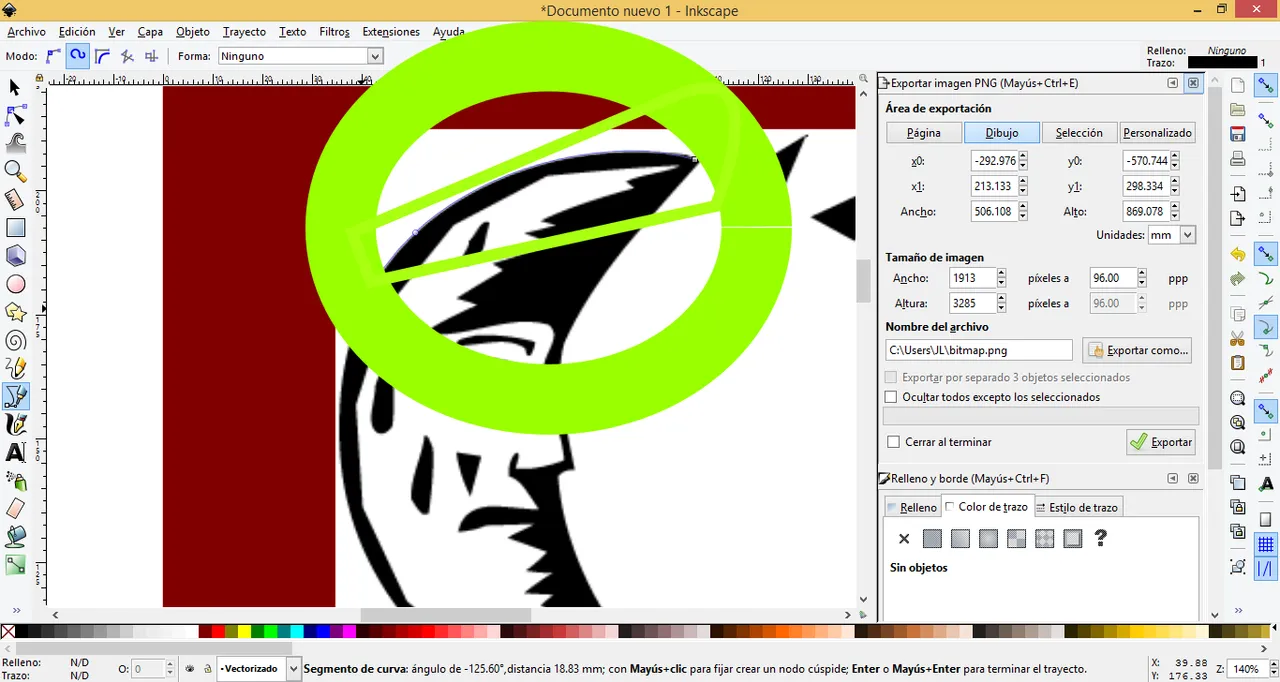Screen dimensions: 1280x682
Task: Select the Gradient tool
Action: [x=15, y=566]
